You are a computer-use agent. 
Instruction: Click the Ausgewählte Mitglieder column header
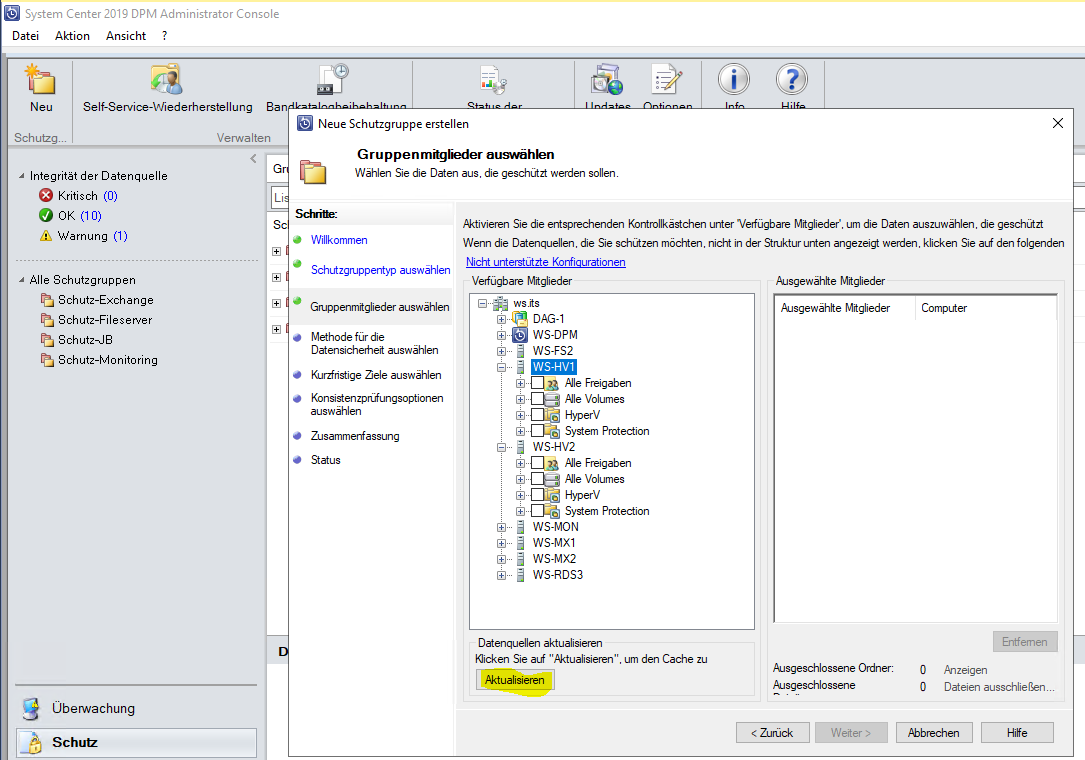coord(844,308)
